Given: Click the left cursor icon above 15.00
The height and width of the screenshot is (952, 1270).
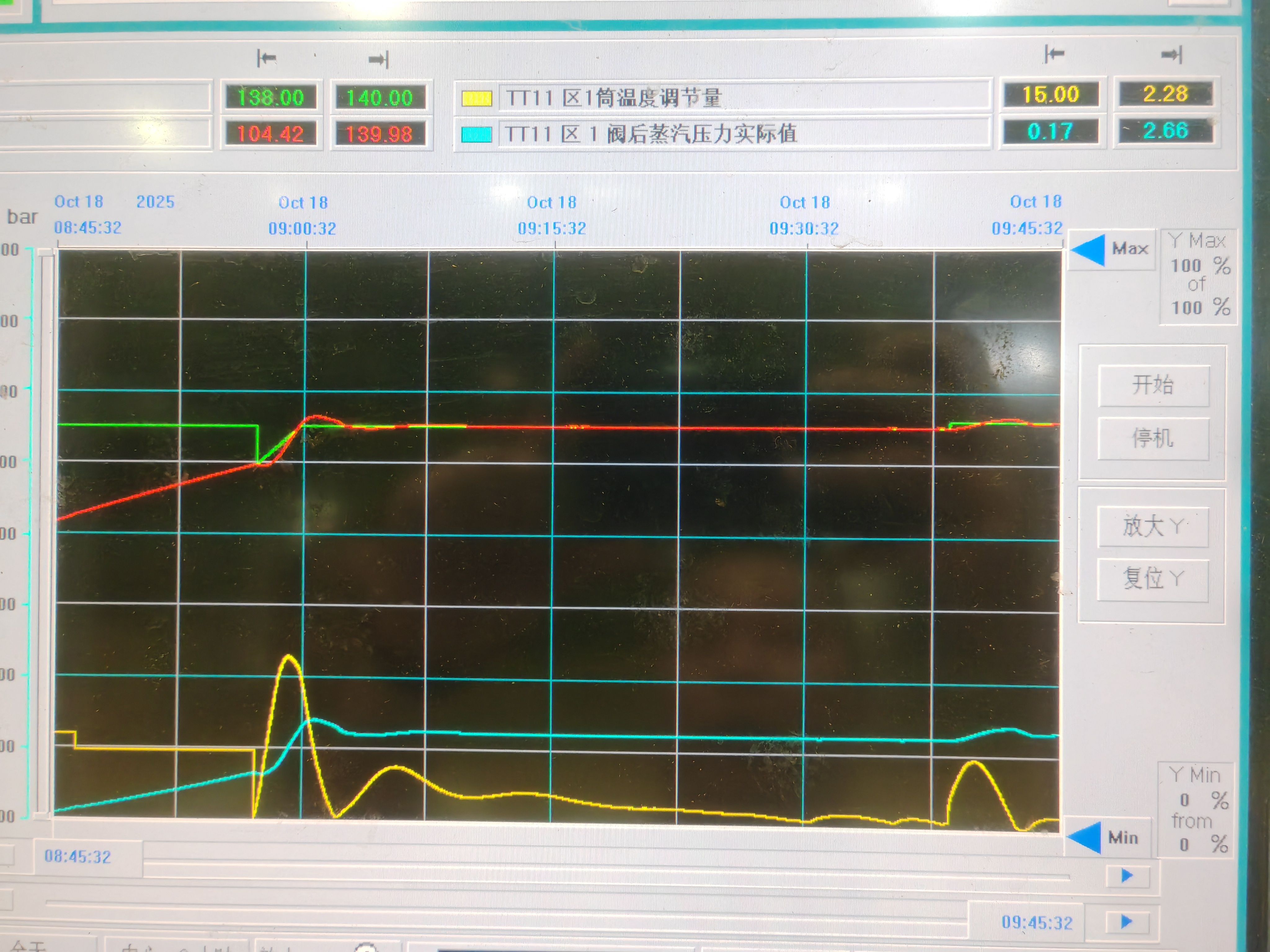Looking at the screenshot, I should point(1054,54).
